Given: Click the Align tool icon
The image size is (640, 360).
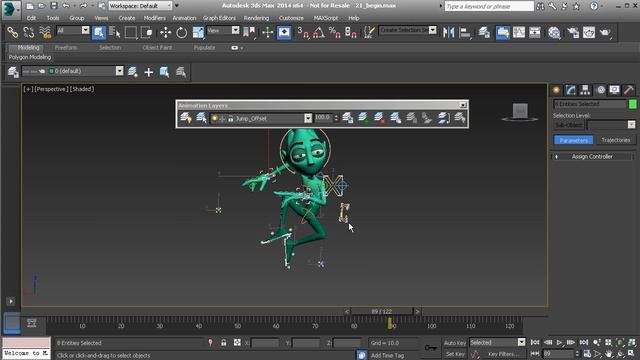Looking at the screenshot, I should coord(464,32).
